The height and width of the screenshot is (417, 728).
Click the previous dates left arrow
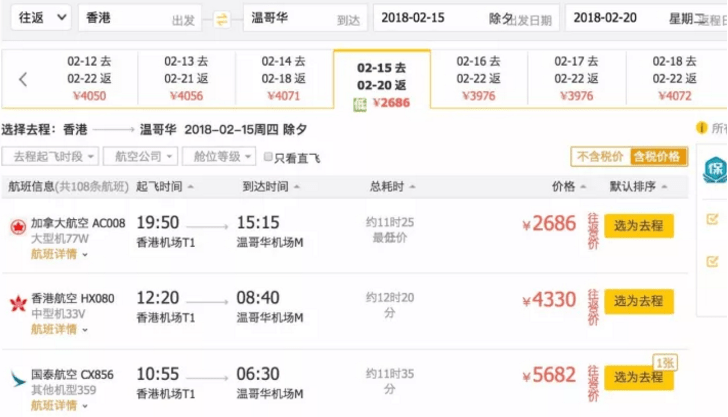coord(23,79)
